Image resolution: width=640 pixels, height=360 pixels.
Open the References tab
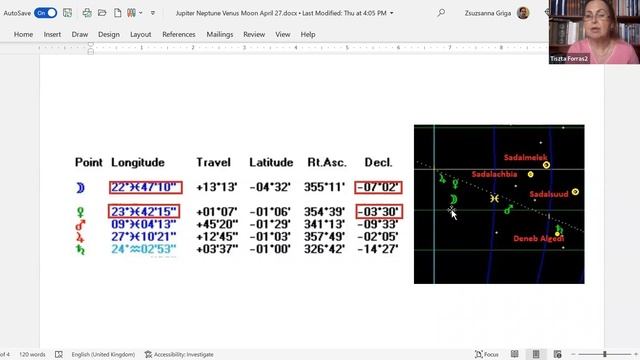point(179,35)
